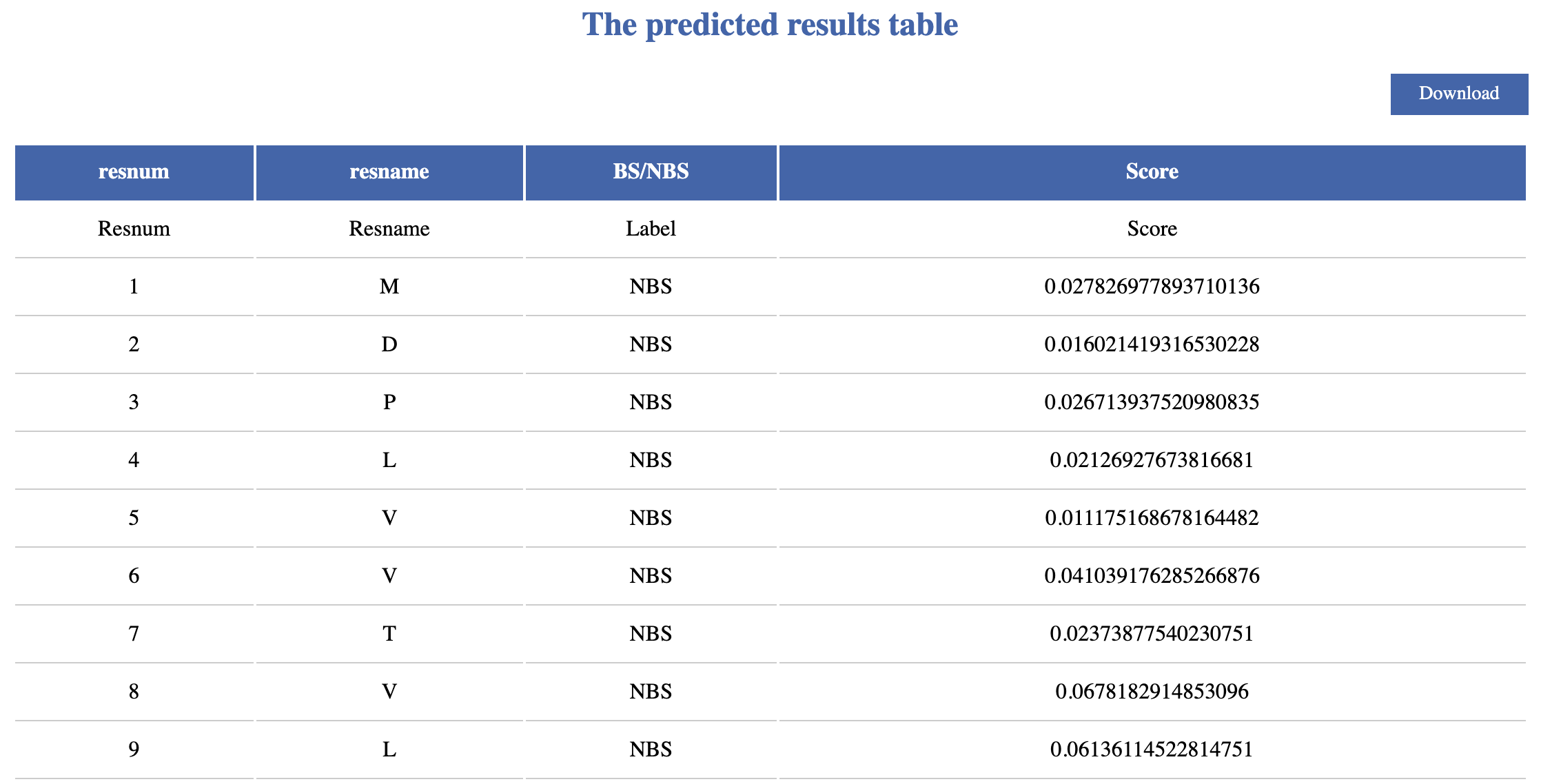Click the NBS label for residue 8
1541x784 pixels.
tap(651, 692)
